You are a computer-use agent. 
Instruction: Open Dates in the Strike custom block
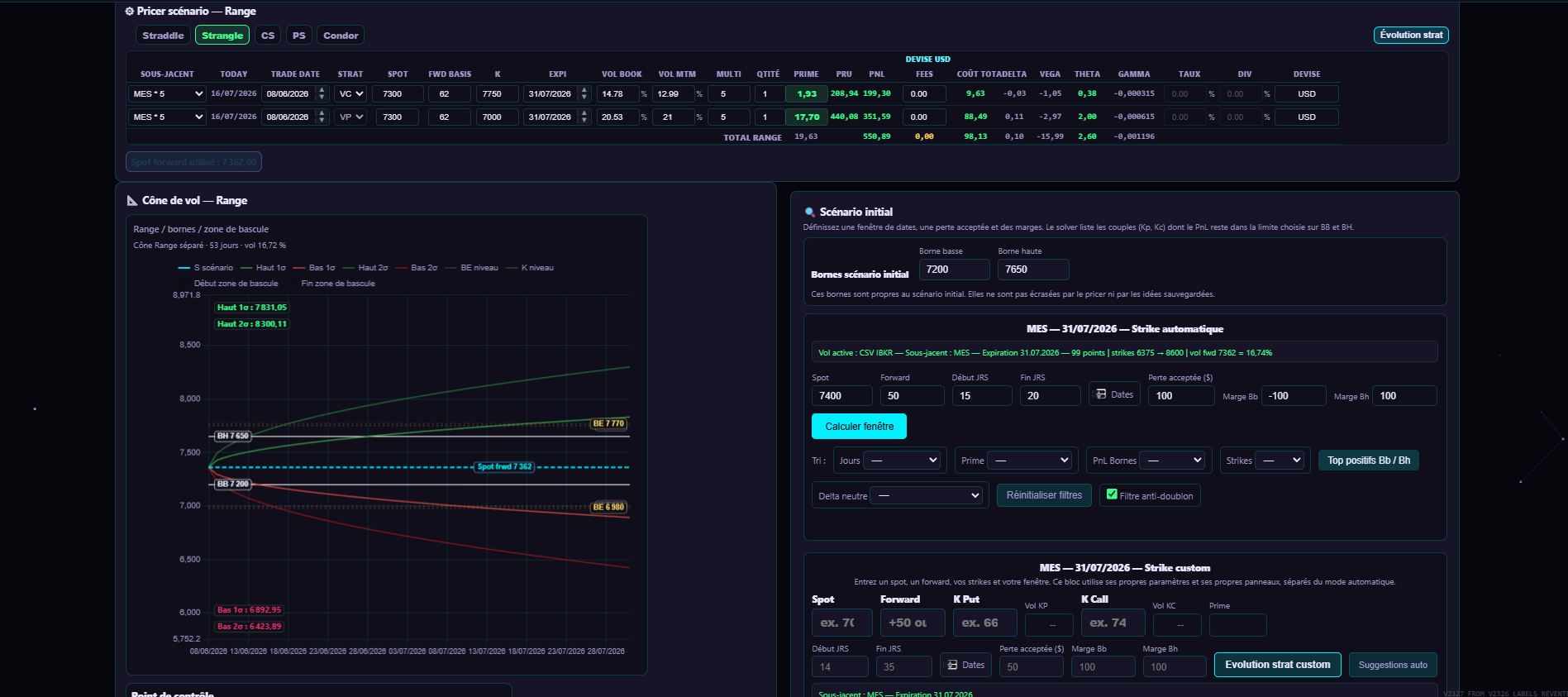pyautogui.click(x=965, y=665)
